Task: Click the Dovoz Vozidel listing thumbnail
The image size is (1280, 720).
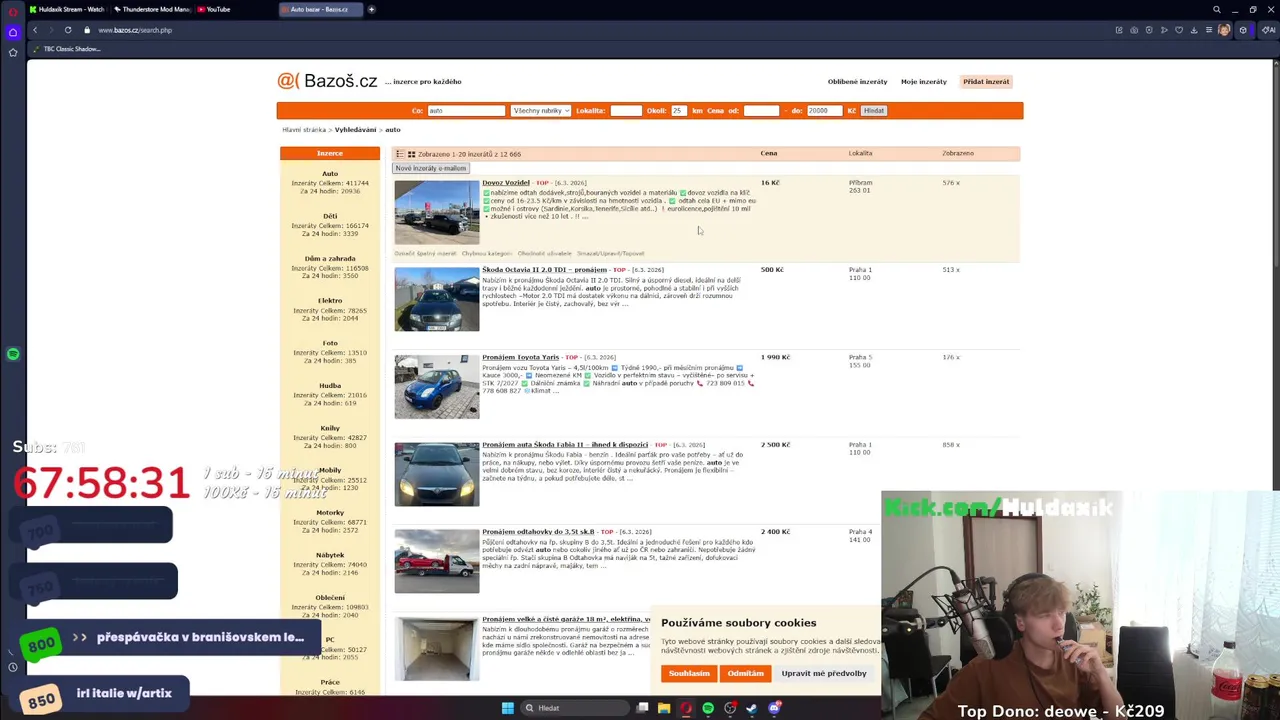Action: tap(437, 212)
